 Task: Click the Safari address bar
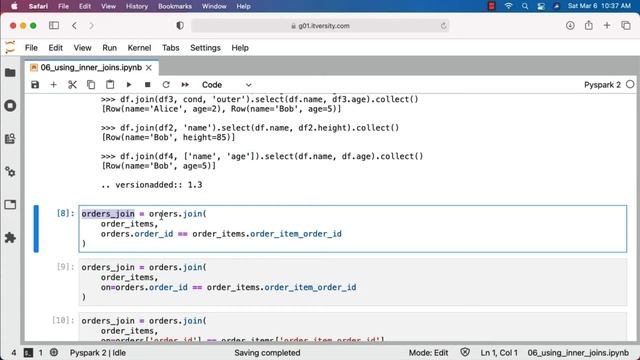click(320, 26)
